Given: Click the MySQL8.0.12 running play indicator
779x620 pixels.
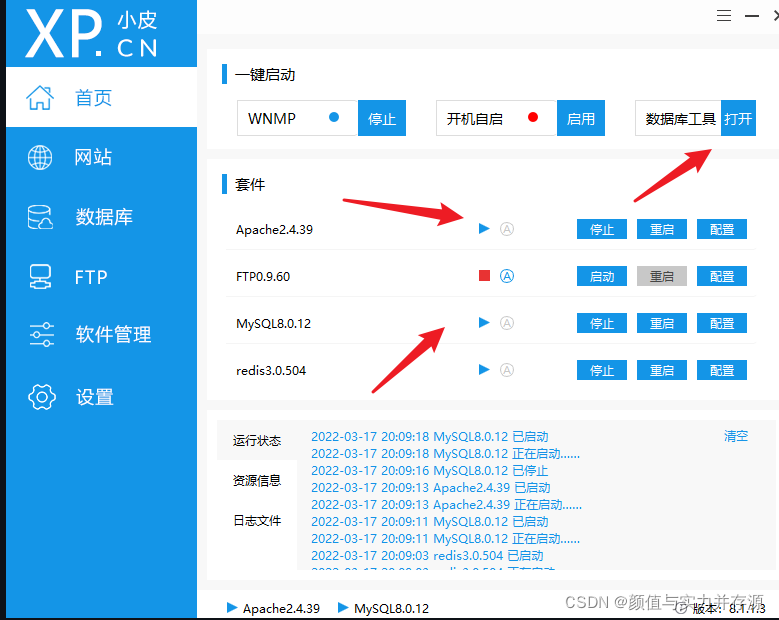Looking at the screenshot, I should tap(484, 322).
